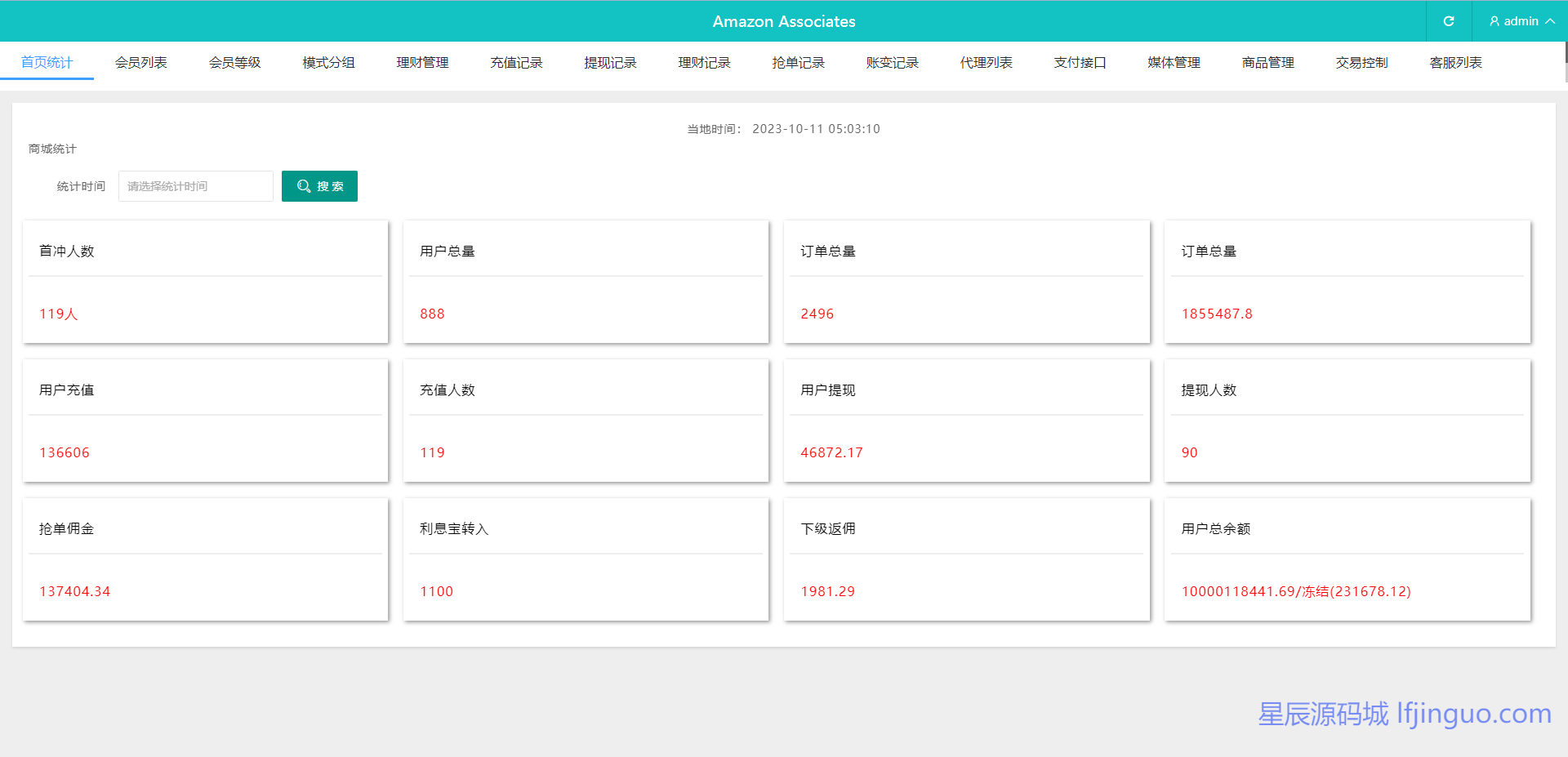The image size is (1568, 757).
Task: Open the 提现记录 tab
Action: [x=610, y=63]
